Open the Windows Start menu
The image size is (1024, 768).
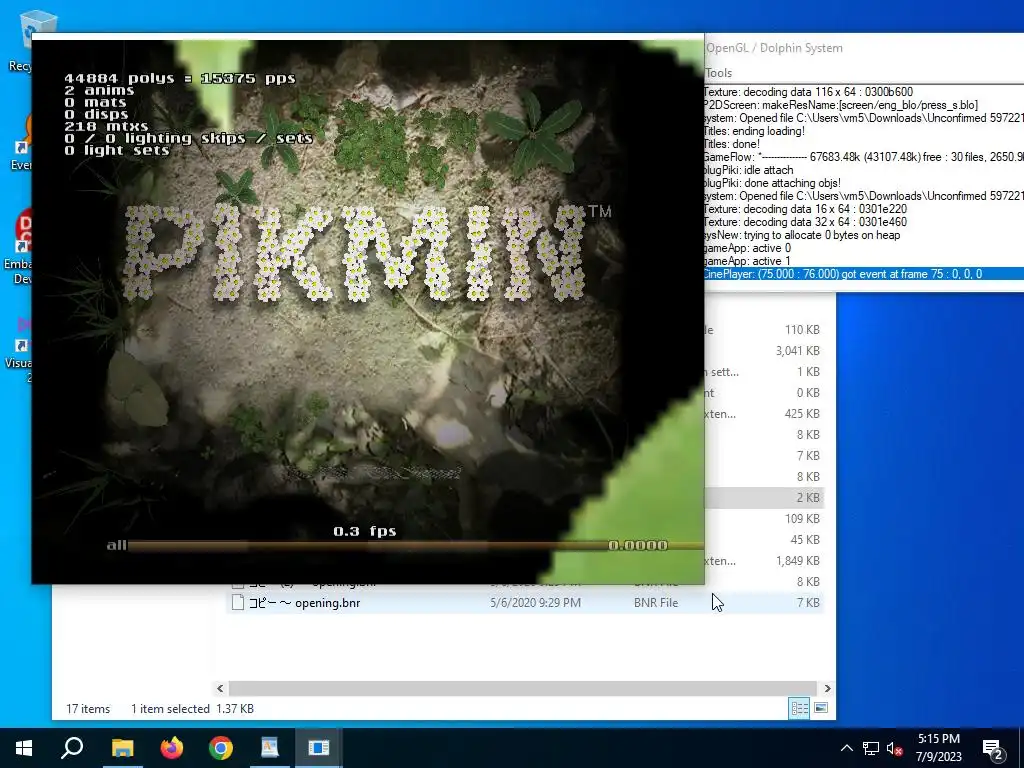click(x=24, y=748)
